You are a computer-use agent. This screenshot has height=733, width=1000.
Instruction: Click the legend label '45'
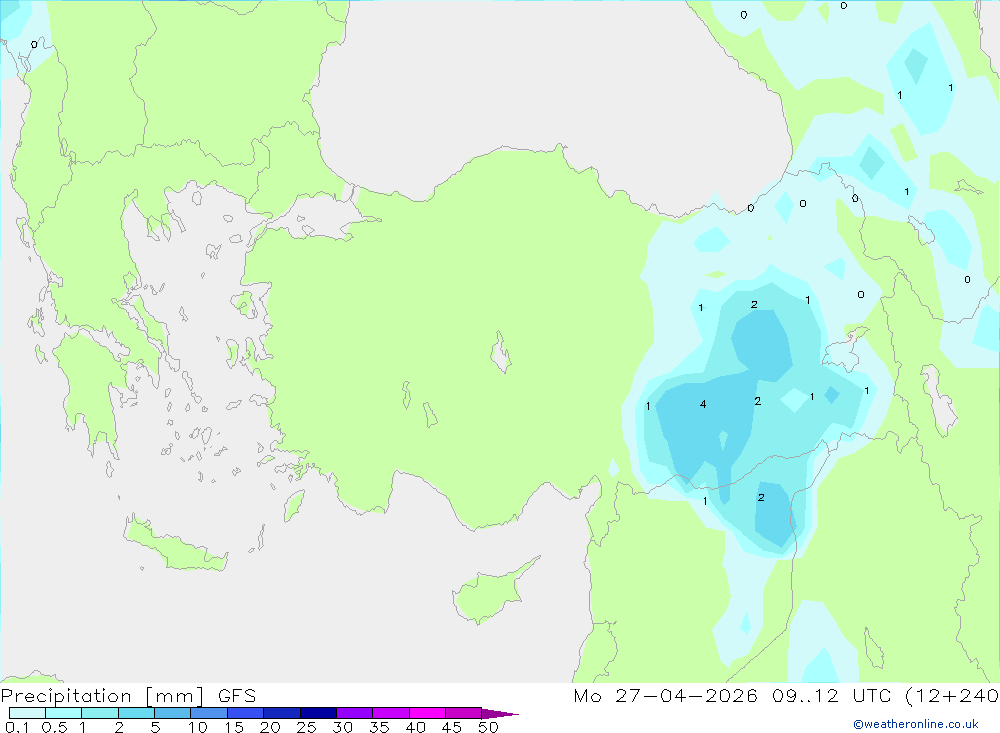[x=452, y=727]
